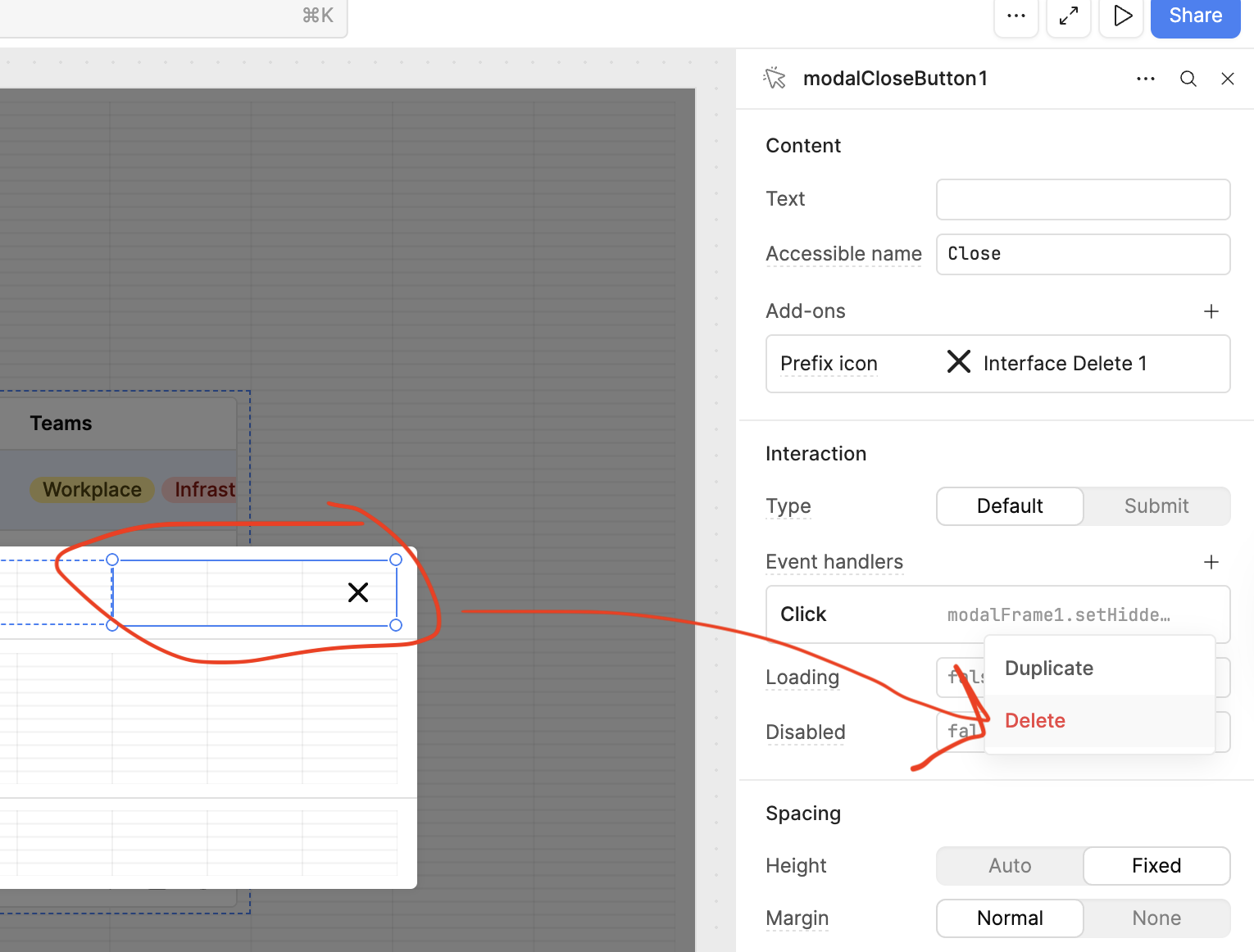This screenshot has width=1254, height=952.
Task: Toggle fullscreen with the expand arrows icon
Action: coord(1068,16)
